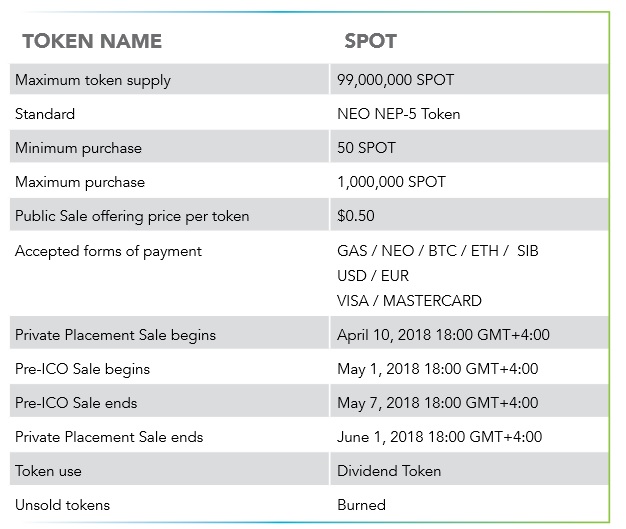Click the 1,000,000 SPOT value
Screen dimensions: 626x529
(392, 182)
